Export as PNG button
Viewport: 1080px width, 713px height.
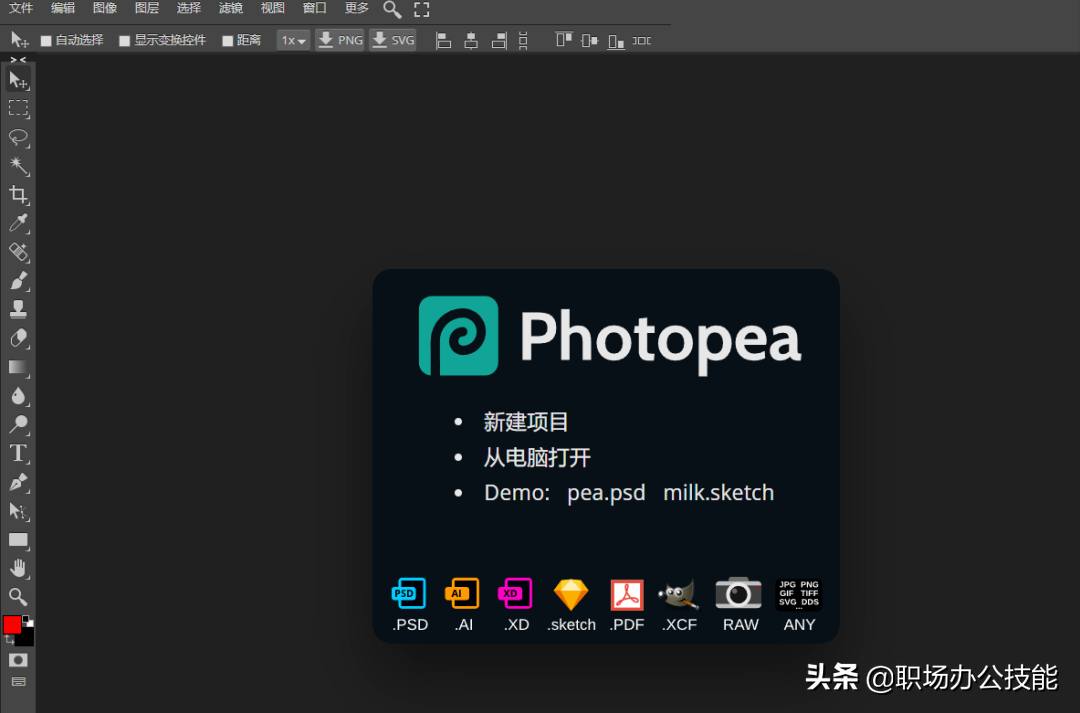tap(340, 40)
